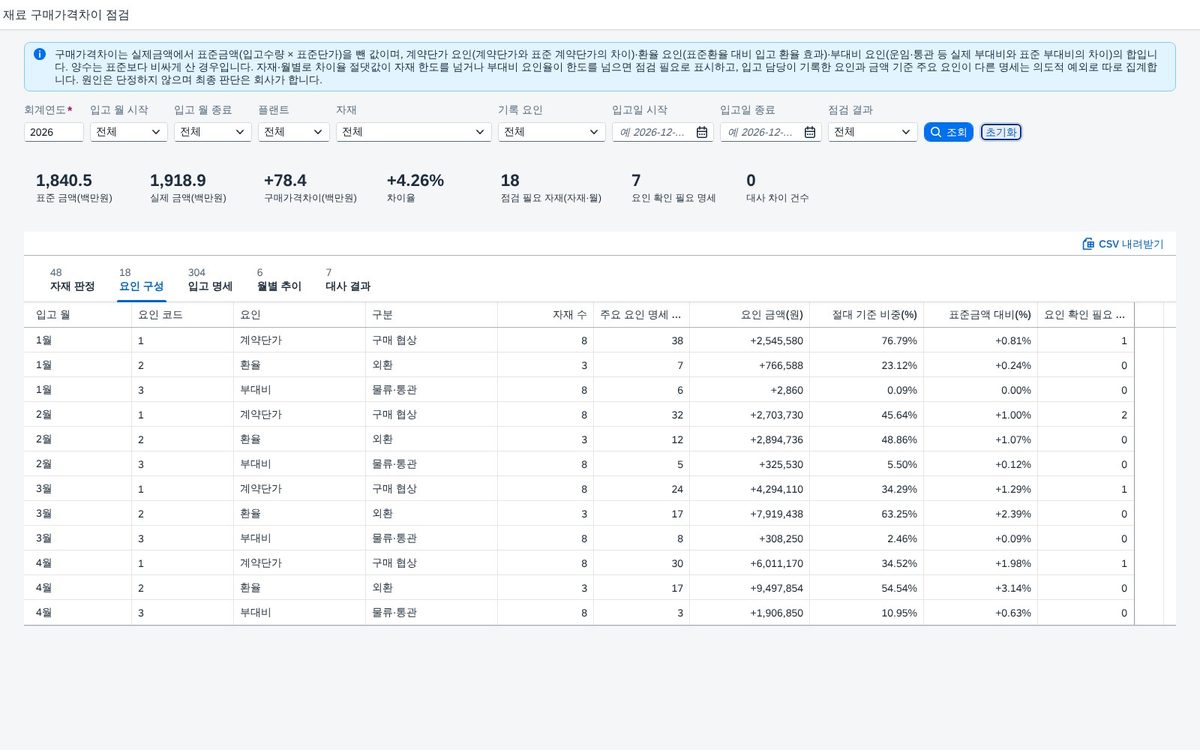
Task: Click the 초기화 reset button
Action: (1001, 132)
